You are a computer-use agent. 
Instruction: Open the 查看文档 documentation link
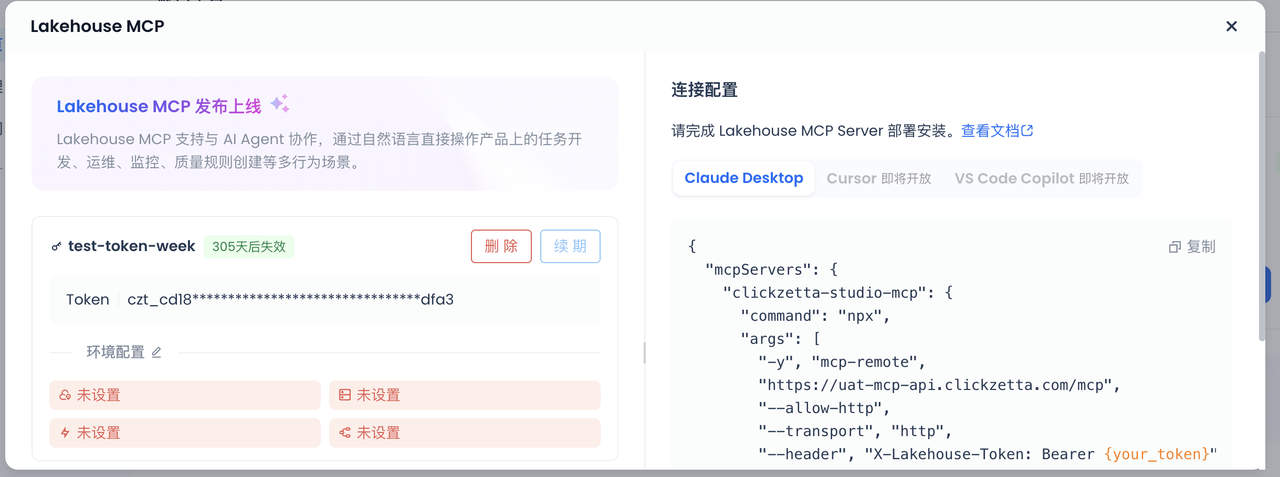click(x=996, y=131)
